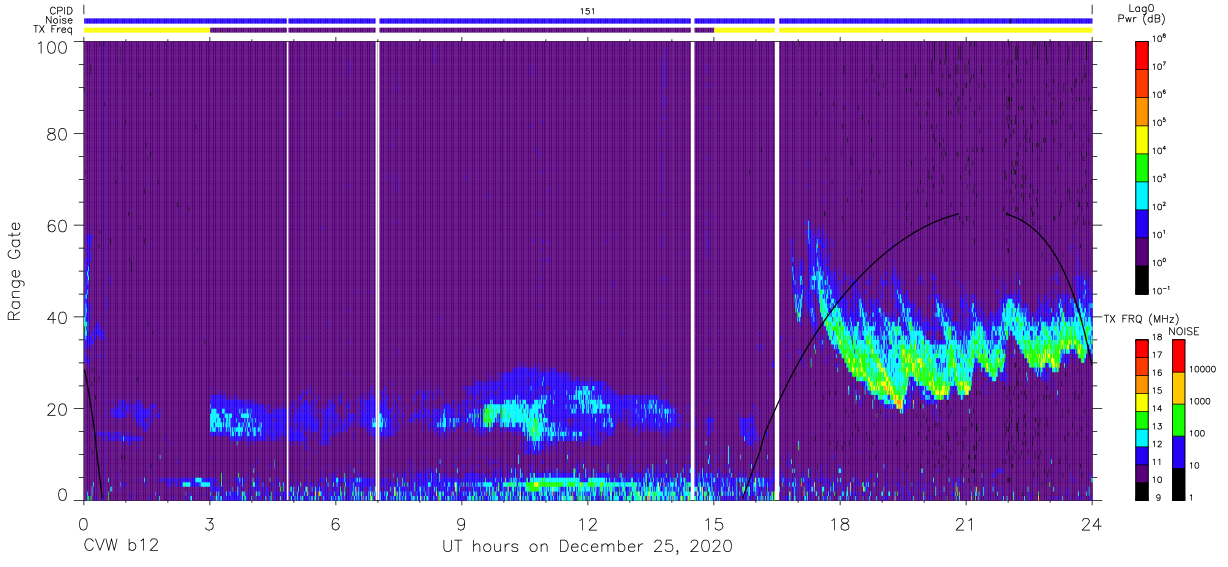The width and height of the screenshot is (1228, 567).
Task: Click the CPID value '151'
Action: coord(588,10)
